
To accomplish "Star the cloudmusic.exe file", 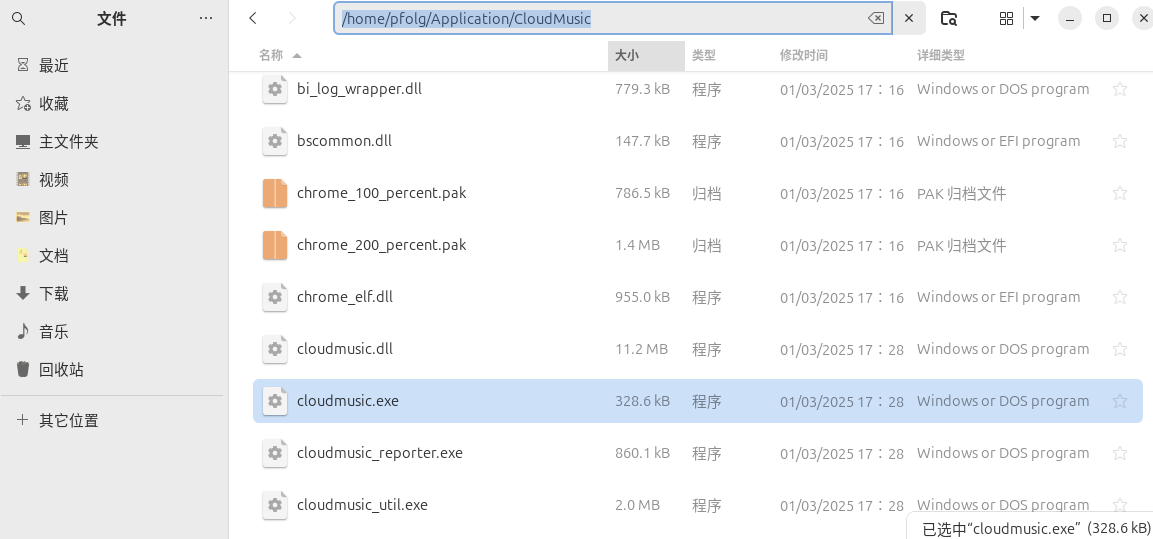I will coord(1120,401).
